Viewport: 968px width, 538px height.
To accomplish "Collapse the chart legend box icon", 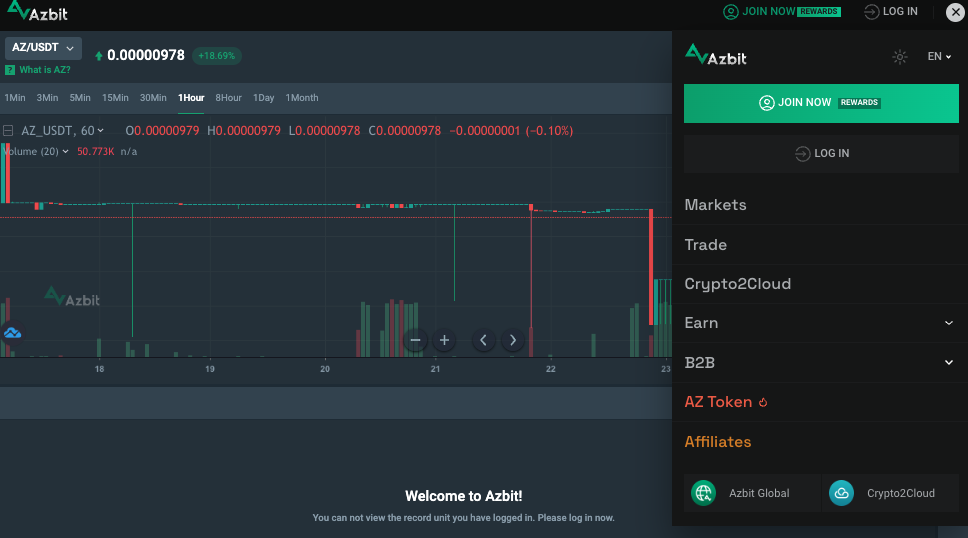I will 8,131.
